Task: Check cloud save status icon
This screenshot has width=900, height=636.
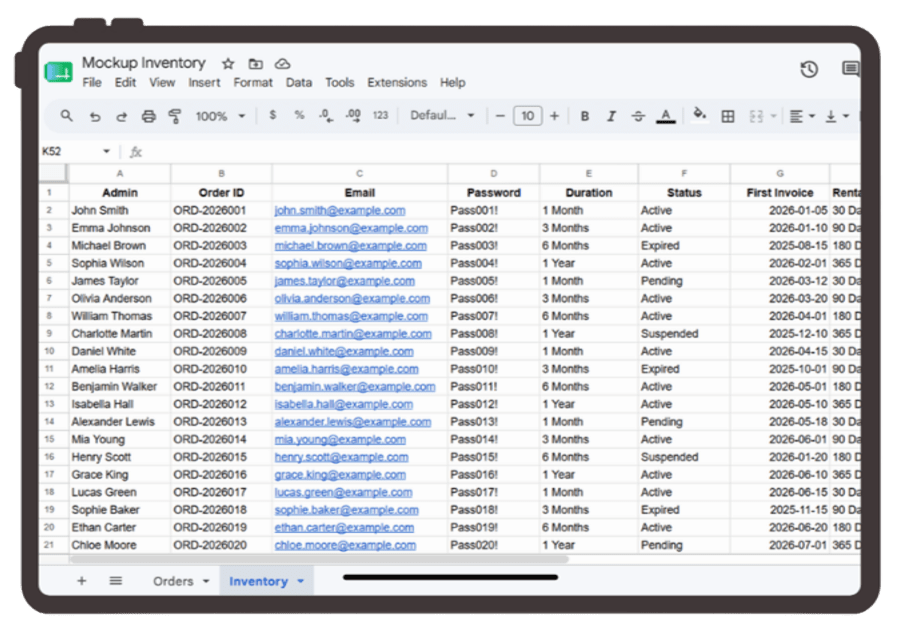Action: [x=282, y=64]
